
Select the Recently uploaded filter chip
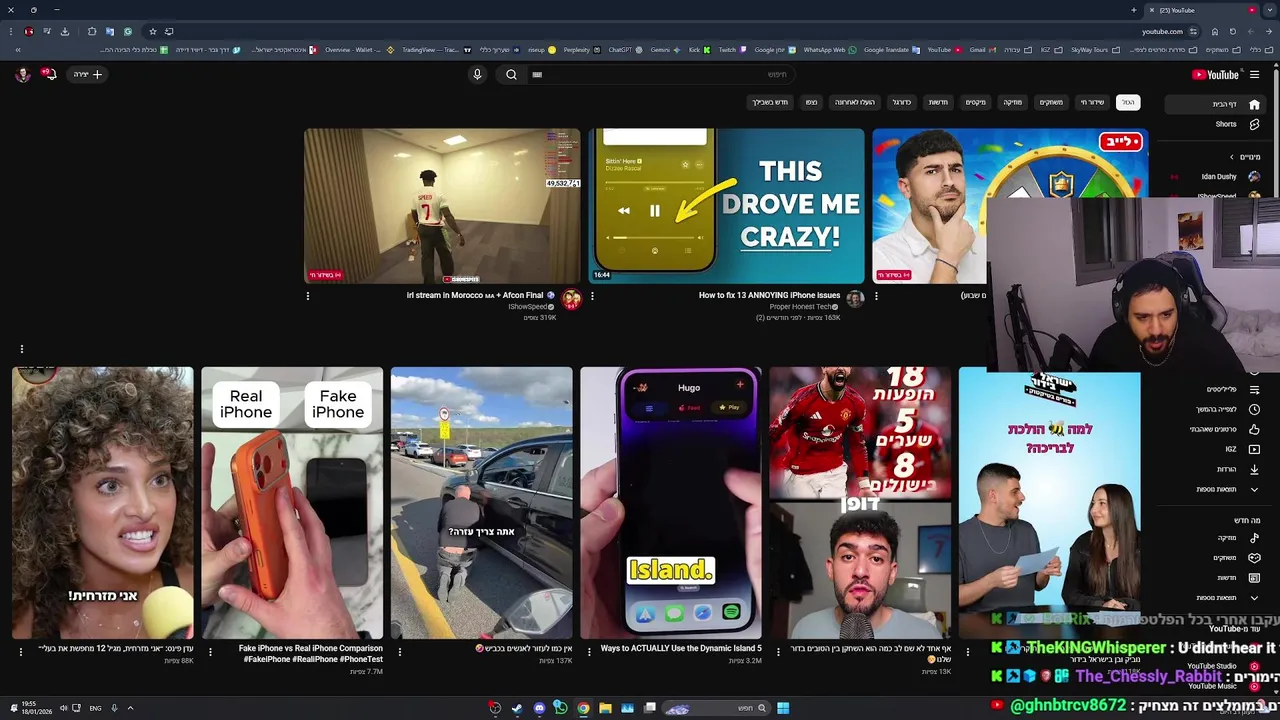855,102
